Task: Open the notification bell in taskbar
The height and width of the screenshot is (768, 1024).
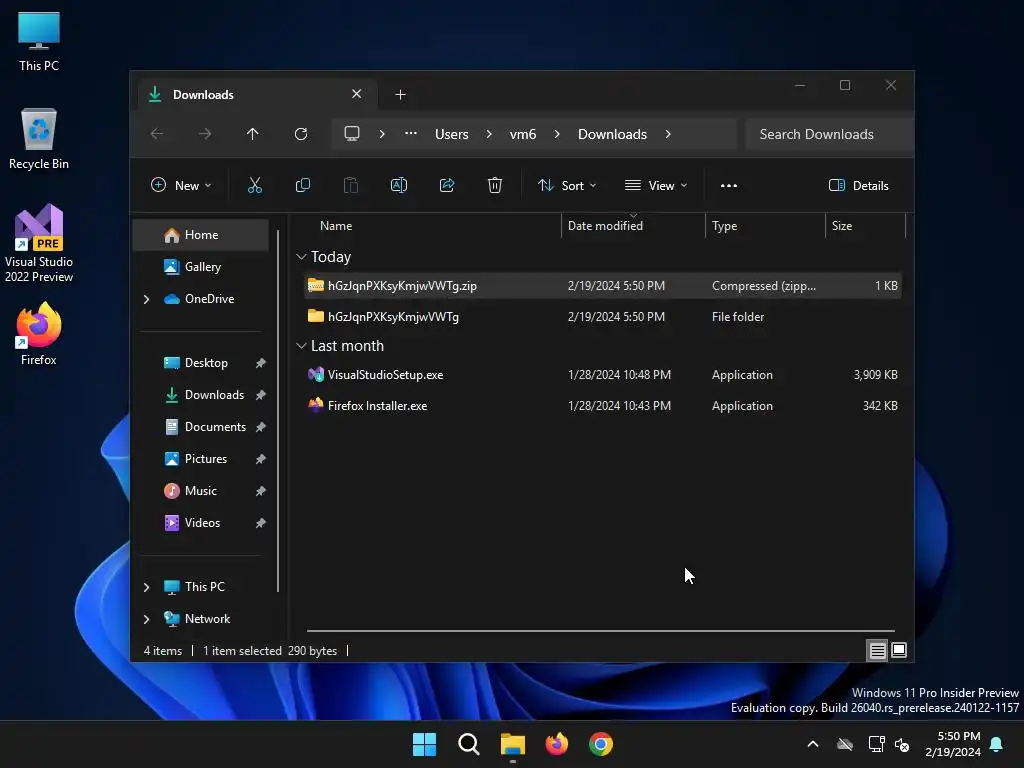Action: (996, 744)
